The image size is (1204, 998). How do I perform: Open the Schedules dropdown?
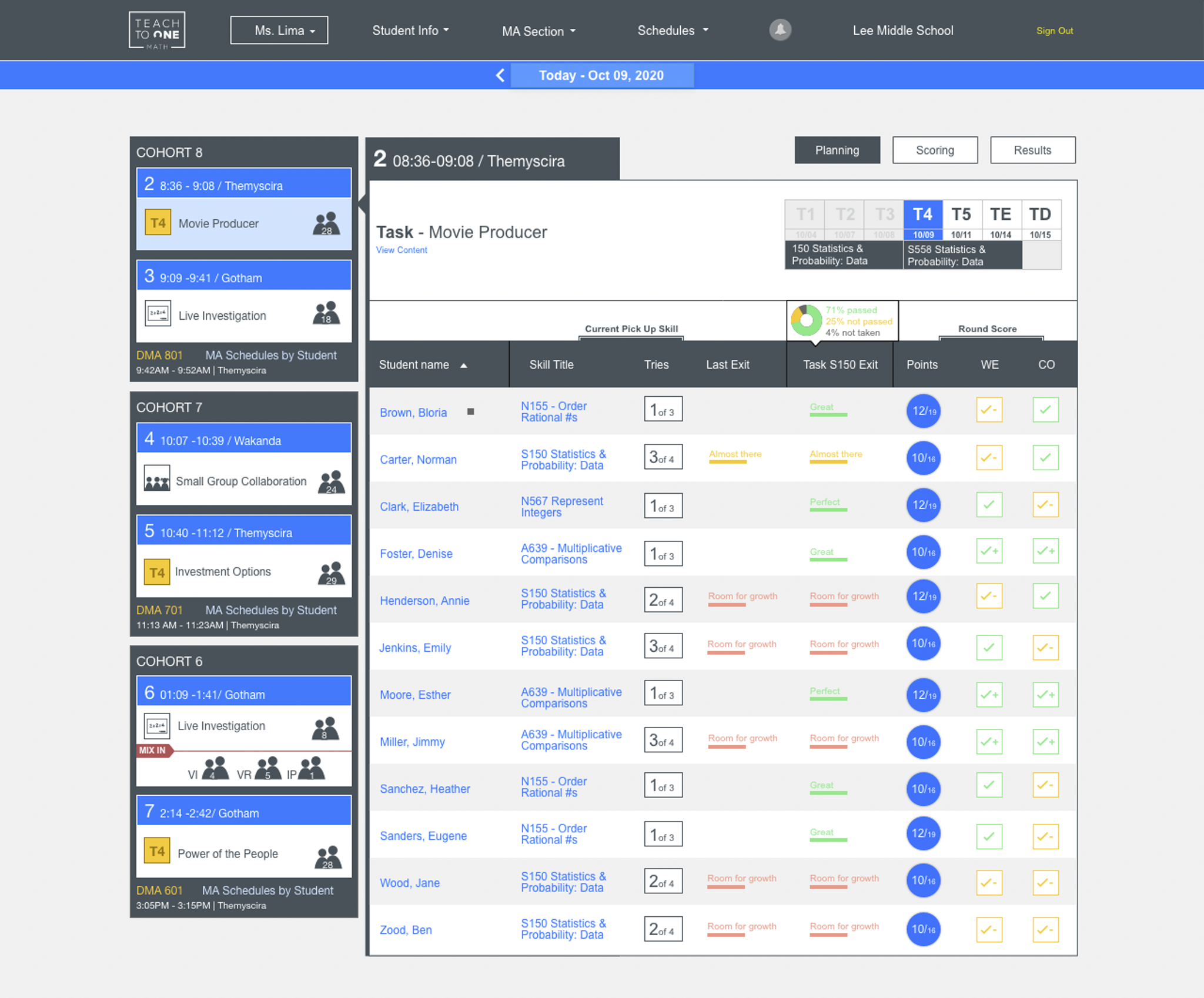[672, 31]
